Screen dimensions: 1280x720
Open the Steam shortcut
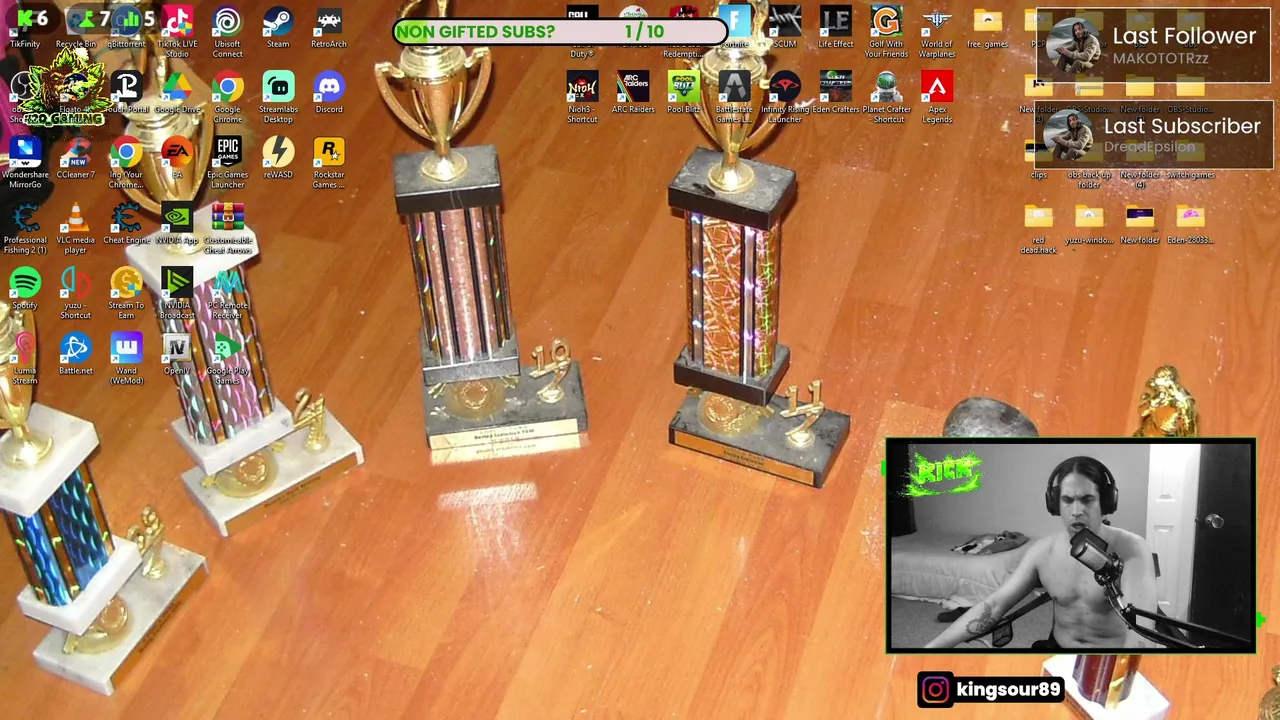tap(278, 28)
